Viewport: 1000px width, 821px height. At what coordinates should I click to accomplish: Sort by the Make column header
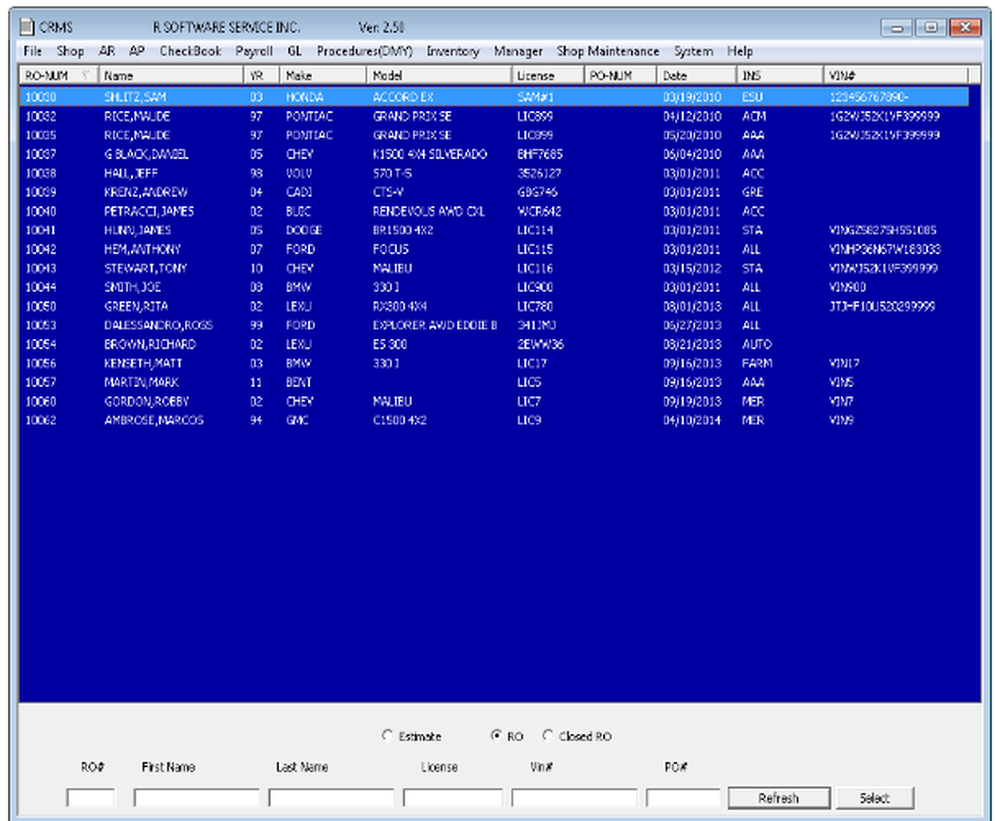323,75
